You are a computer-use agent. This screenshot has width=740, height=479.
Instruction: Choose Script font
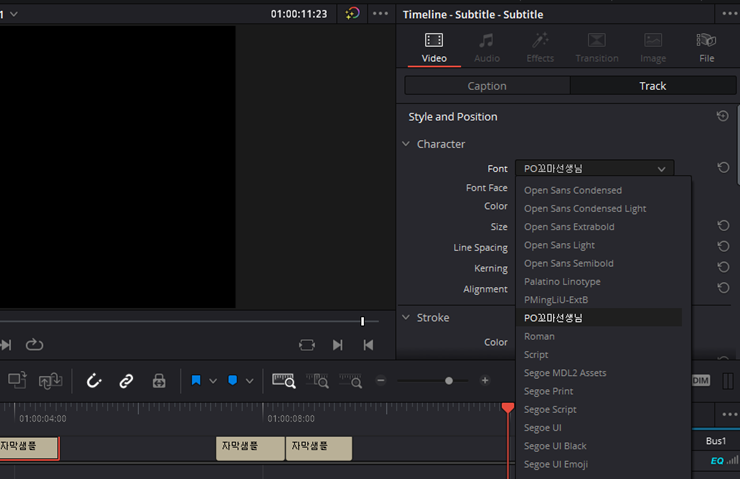point(599,354)
